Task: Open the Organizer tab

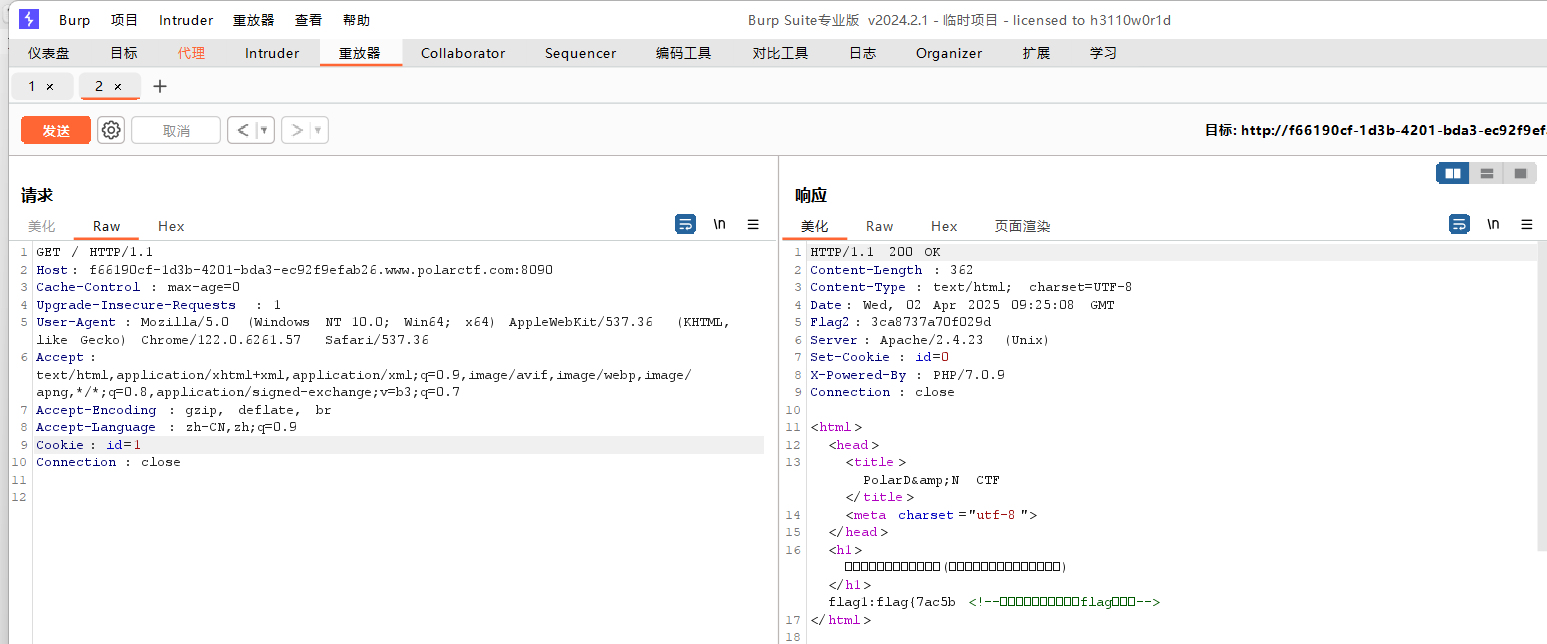Action: tap(949, 53)
